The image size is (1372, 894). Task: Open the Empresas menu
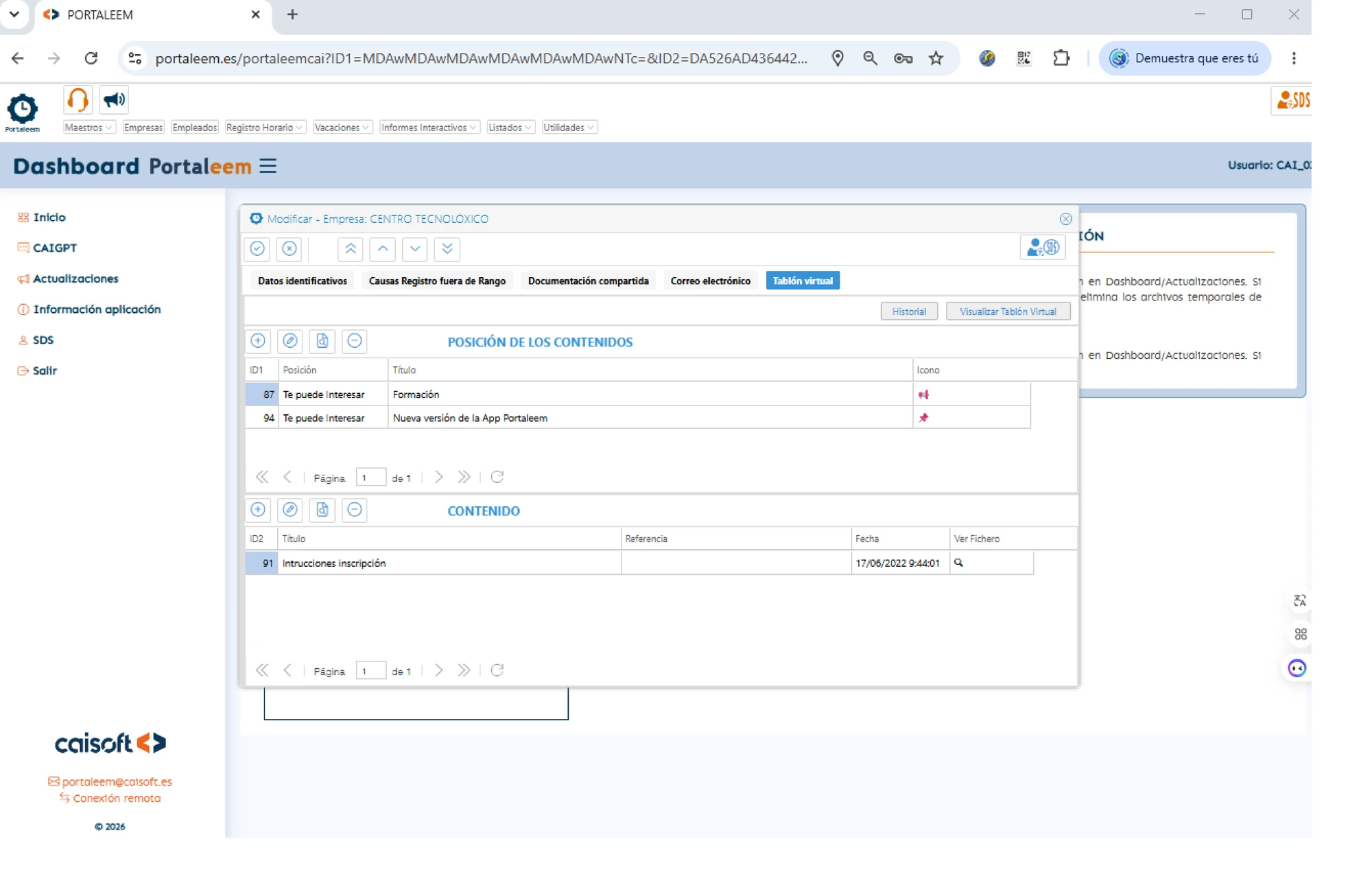coord(143,128)
